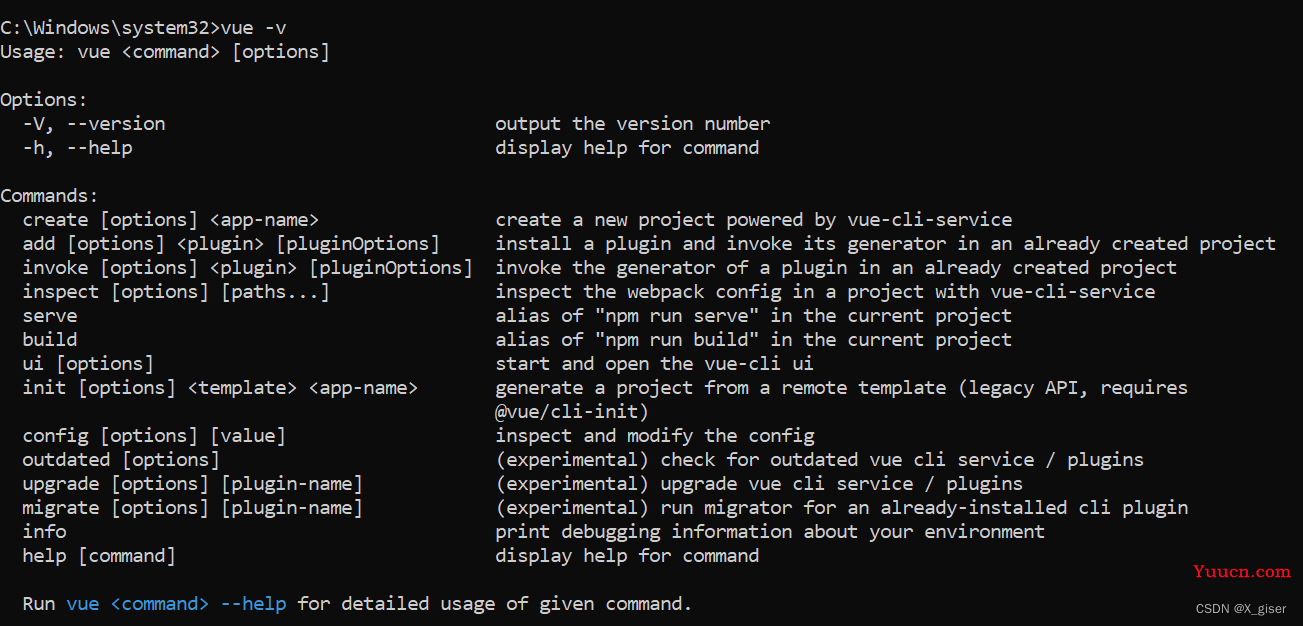Click the "build" command entry
Viewport: 1303px width, 626px height.
(x=50, y=340)
